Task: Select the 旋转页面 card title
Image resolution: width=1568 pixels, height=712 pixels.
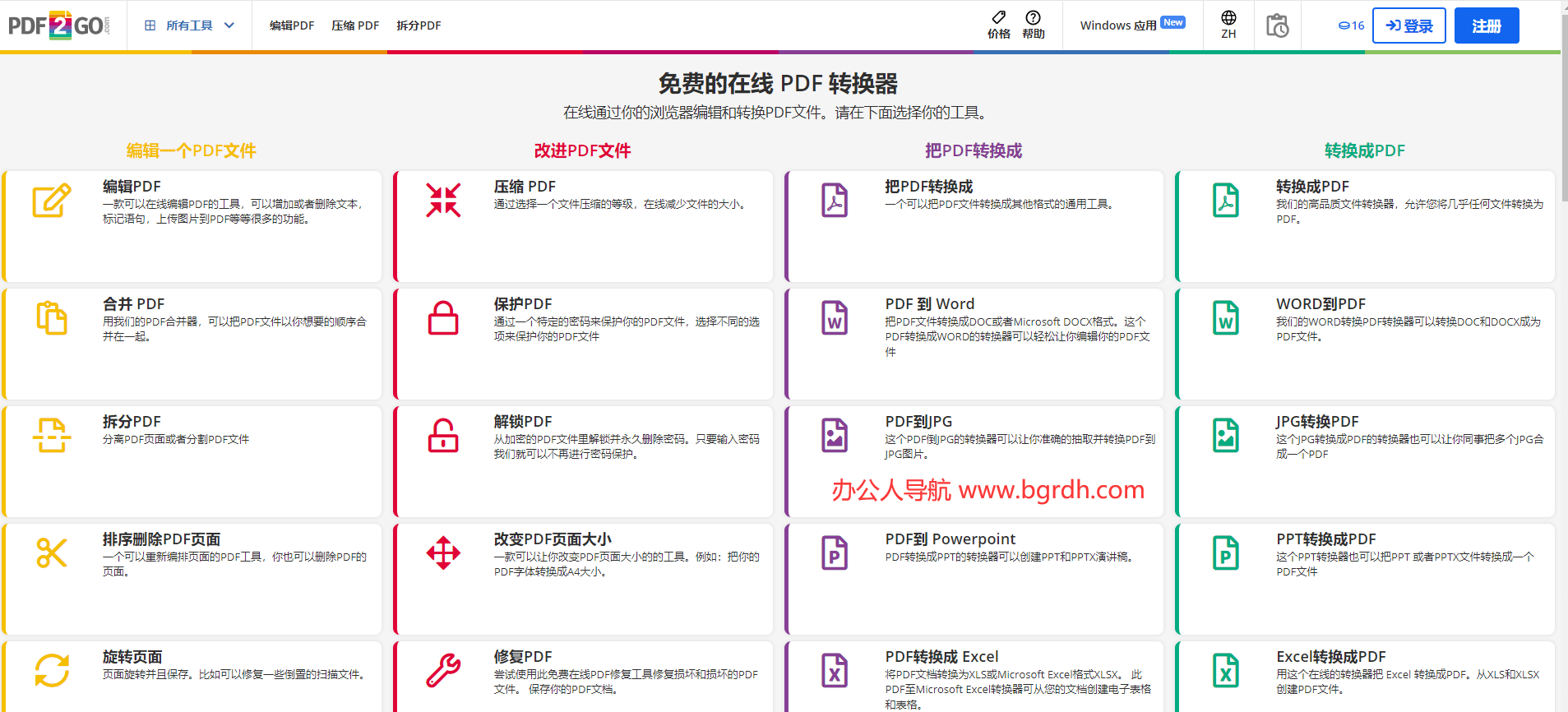Action: [x=132, y=657]
